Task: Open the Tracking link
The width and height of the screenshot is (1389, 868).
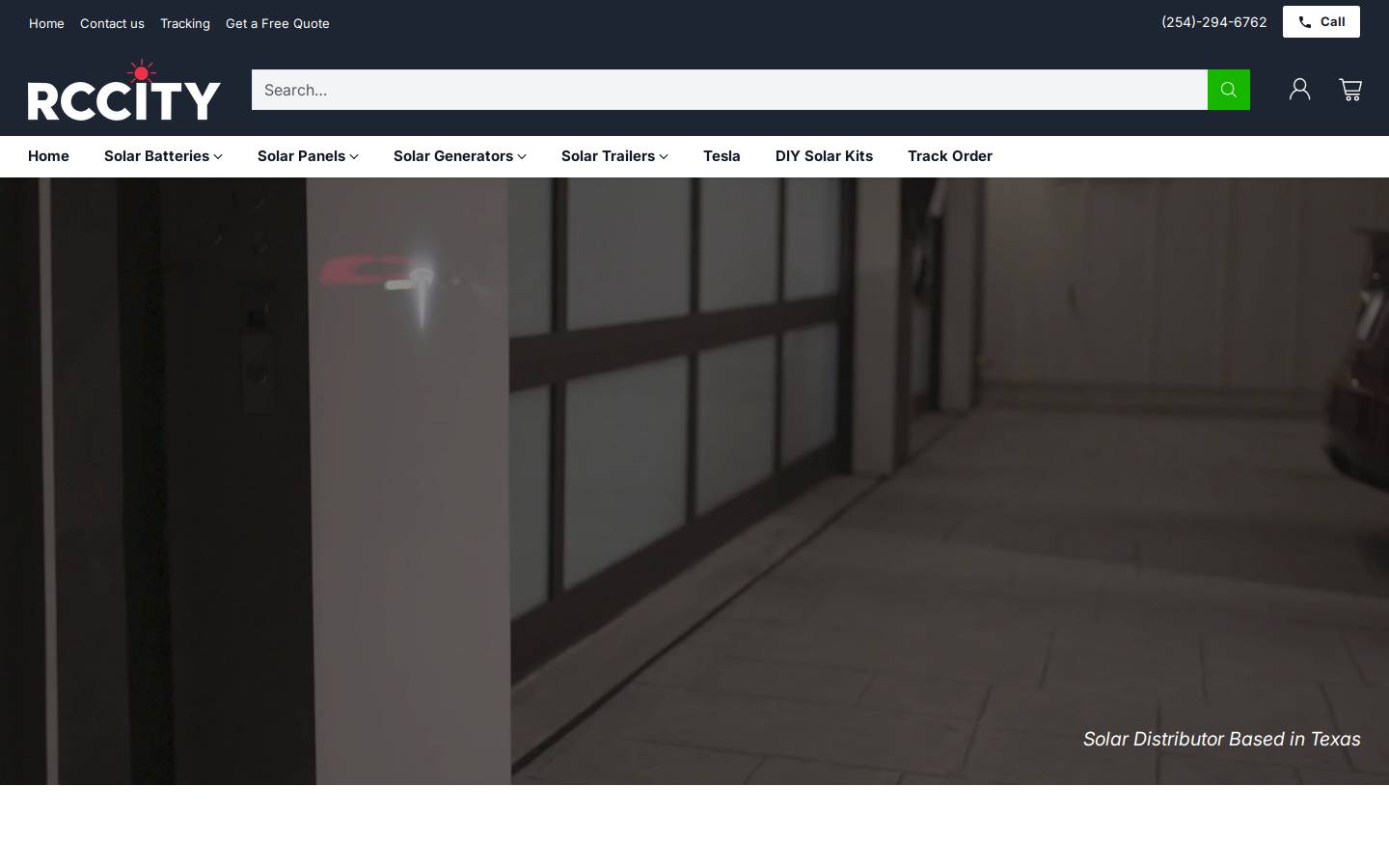Action: tap(185, 23)
